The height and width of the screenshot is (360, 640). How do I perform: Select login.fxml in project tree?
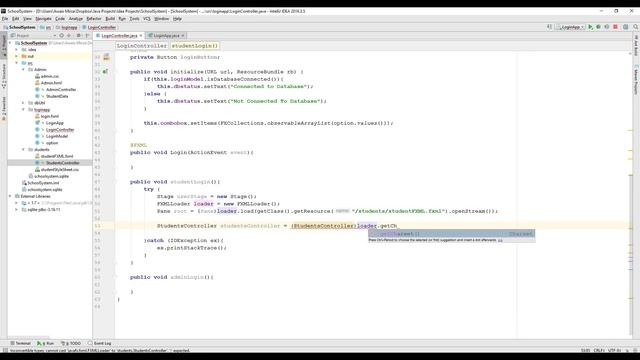[49, 116]
